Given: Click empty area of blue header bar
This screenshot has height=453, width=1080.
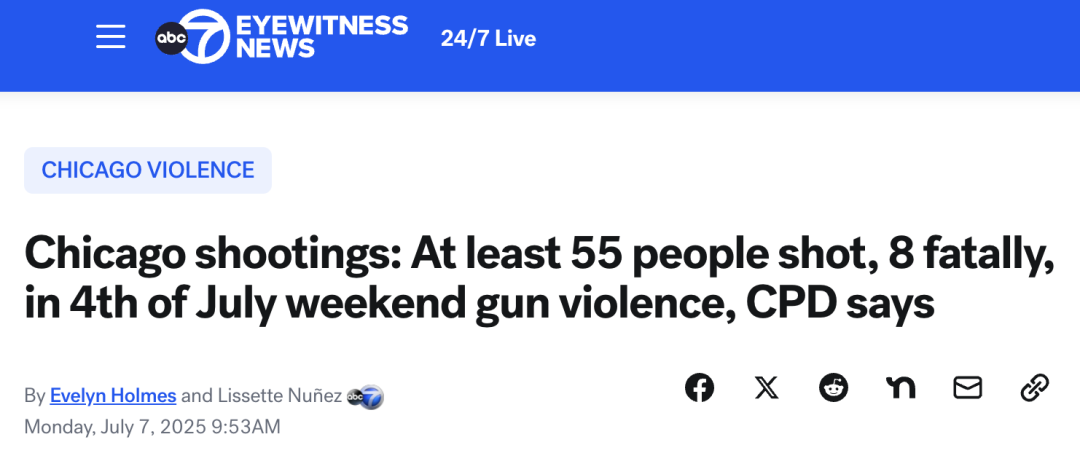Looking at the screenshot, I should click(792, 45).
